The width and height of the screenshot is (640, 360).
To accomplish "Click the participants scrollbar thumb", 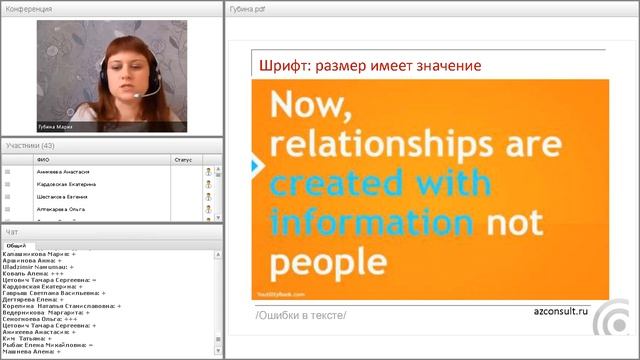I will [x=218, y=175].
